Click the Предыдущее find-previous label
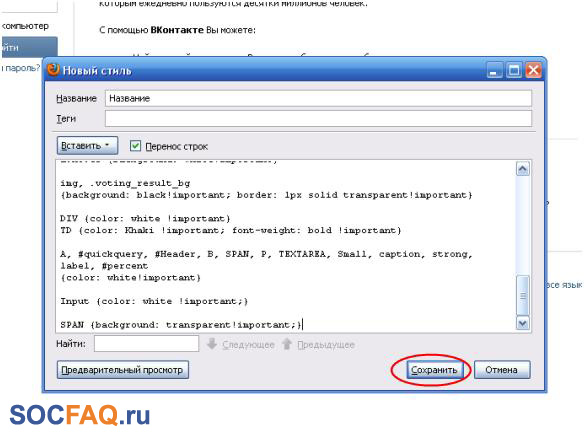Image resolution: width=584 pixels, height=435 pixels. tap(326, 345)
